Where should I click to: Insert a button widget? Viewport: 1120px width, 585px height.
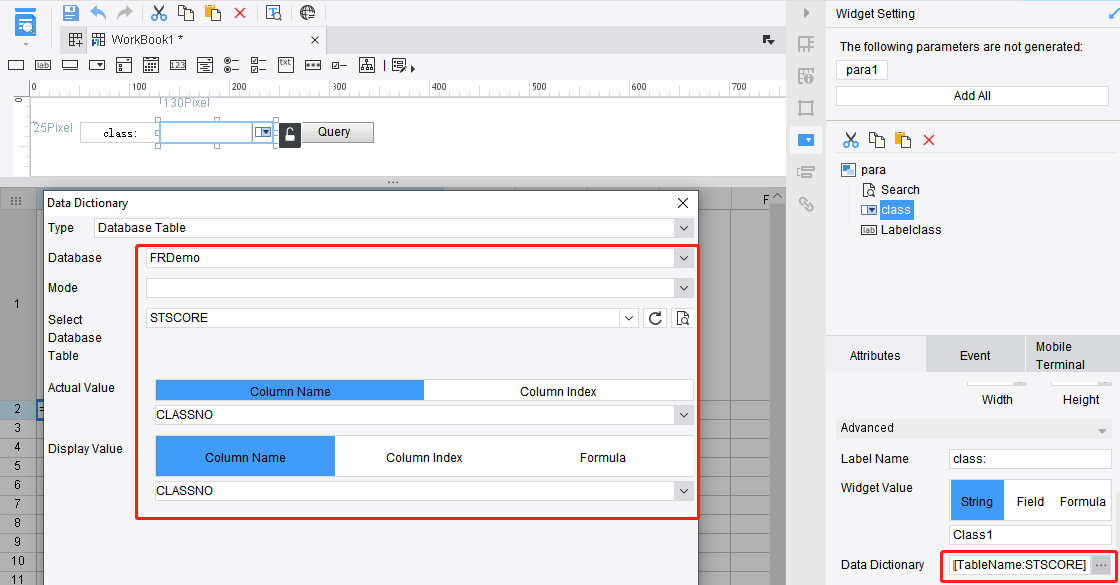[x=70, y=65]
